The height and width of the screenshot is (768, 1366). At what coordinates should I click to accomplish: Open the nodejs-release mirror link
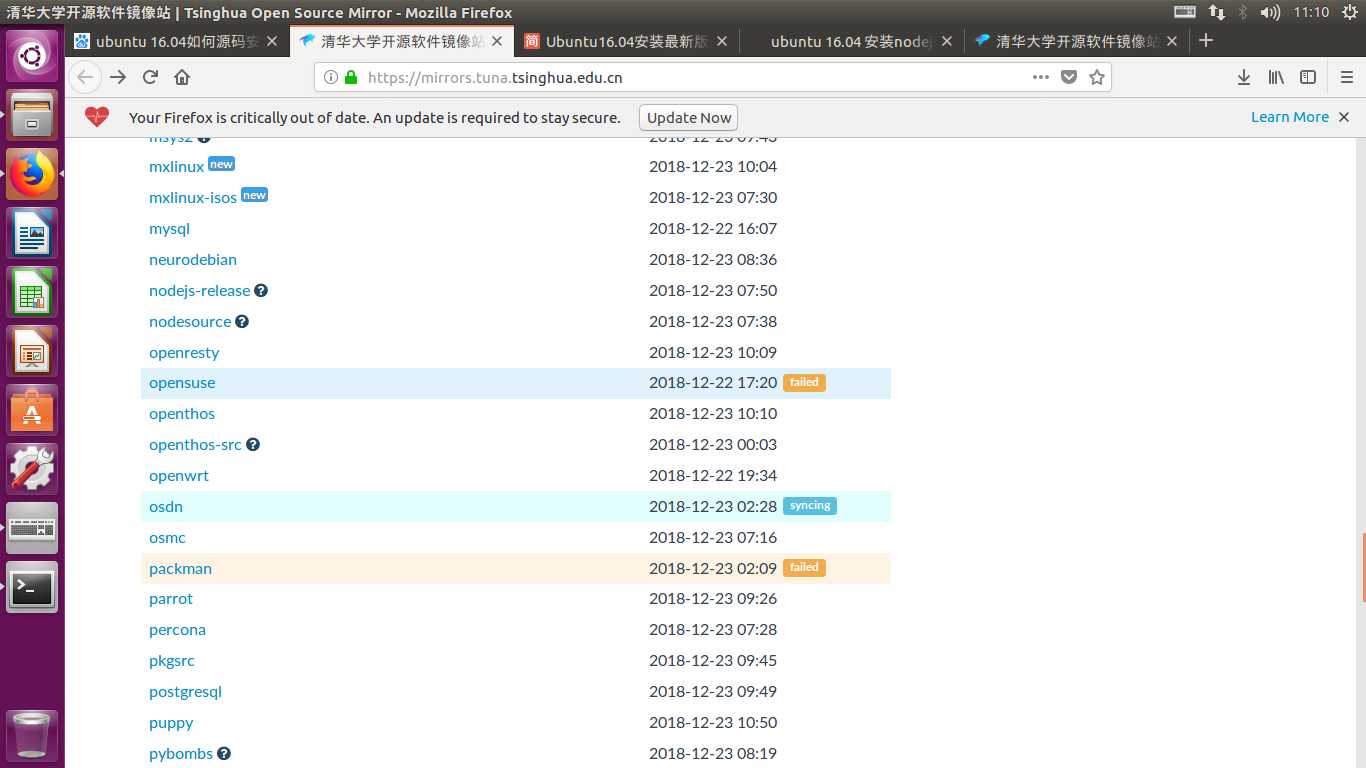pos(199,290)
